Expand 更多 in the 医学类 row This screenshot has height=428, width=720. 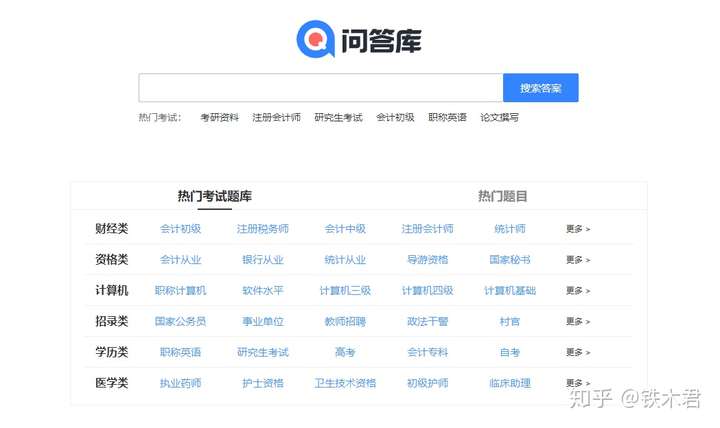(x=578, y=383)
